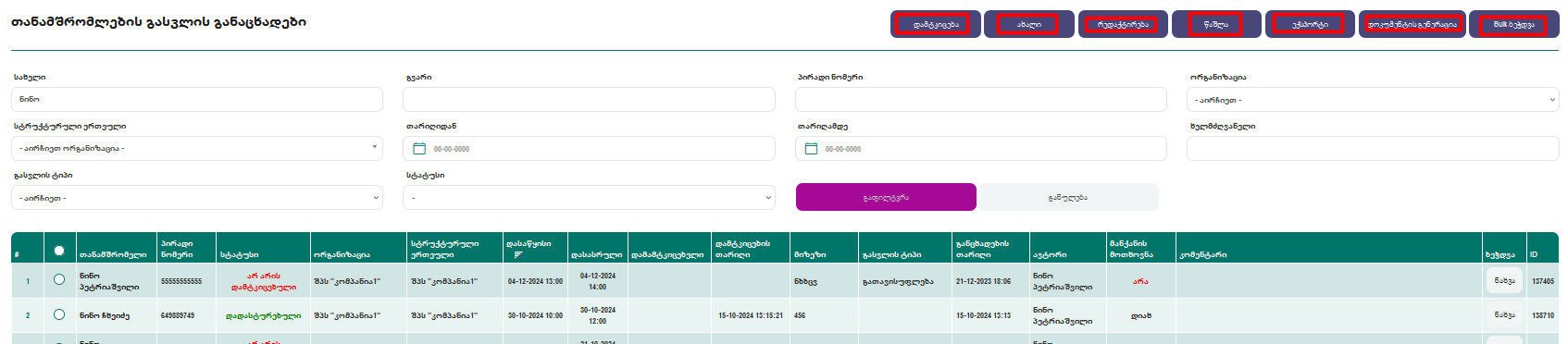Screen dimensions: 1568x344
Task: Click ID value 138710
Action: pos(1543,315)
